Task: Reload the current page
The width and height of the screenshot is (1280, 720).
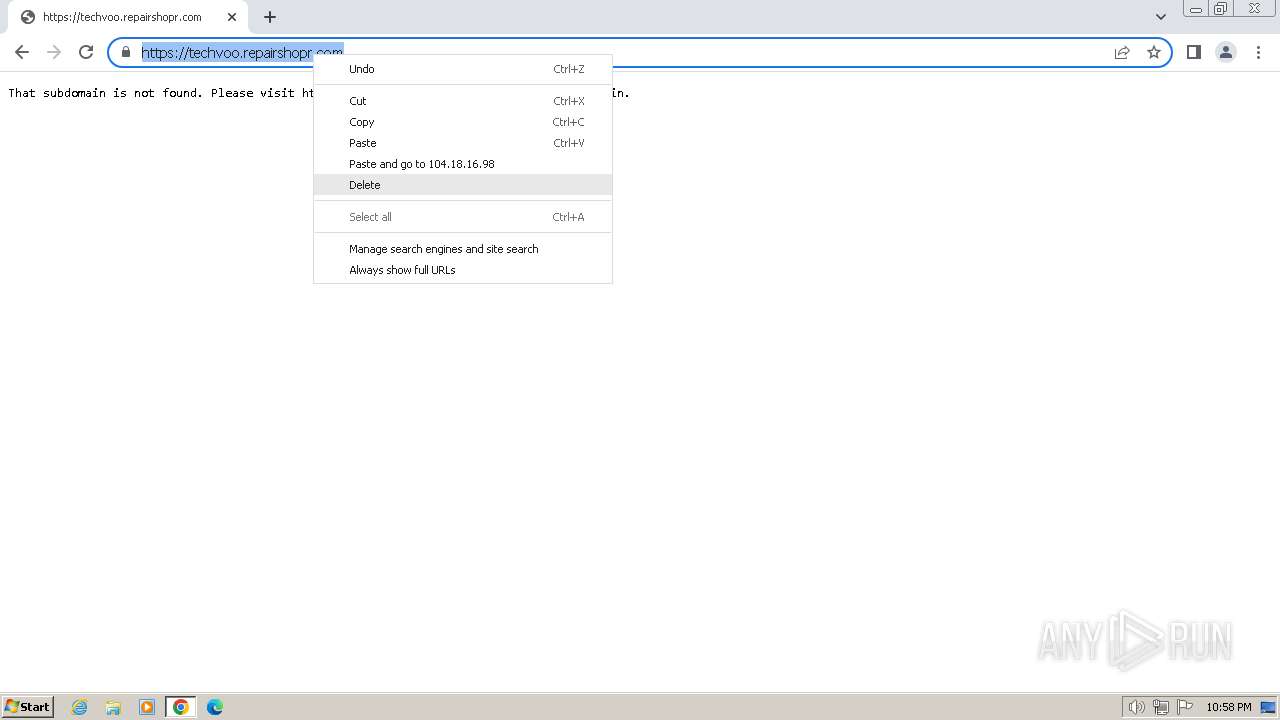Action: [86, 52]
